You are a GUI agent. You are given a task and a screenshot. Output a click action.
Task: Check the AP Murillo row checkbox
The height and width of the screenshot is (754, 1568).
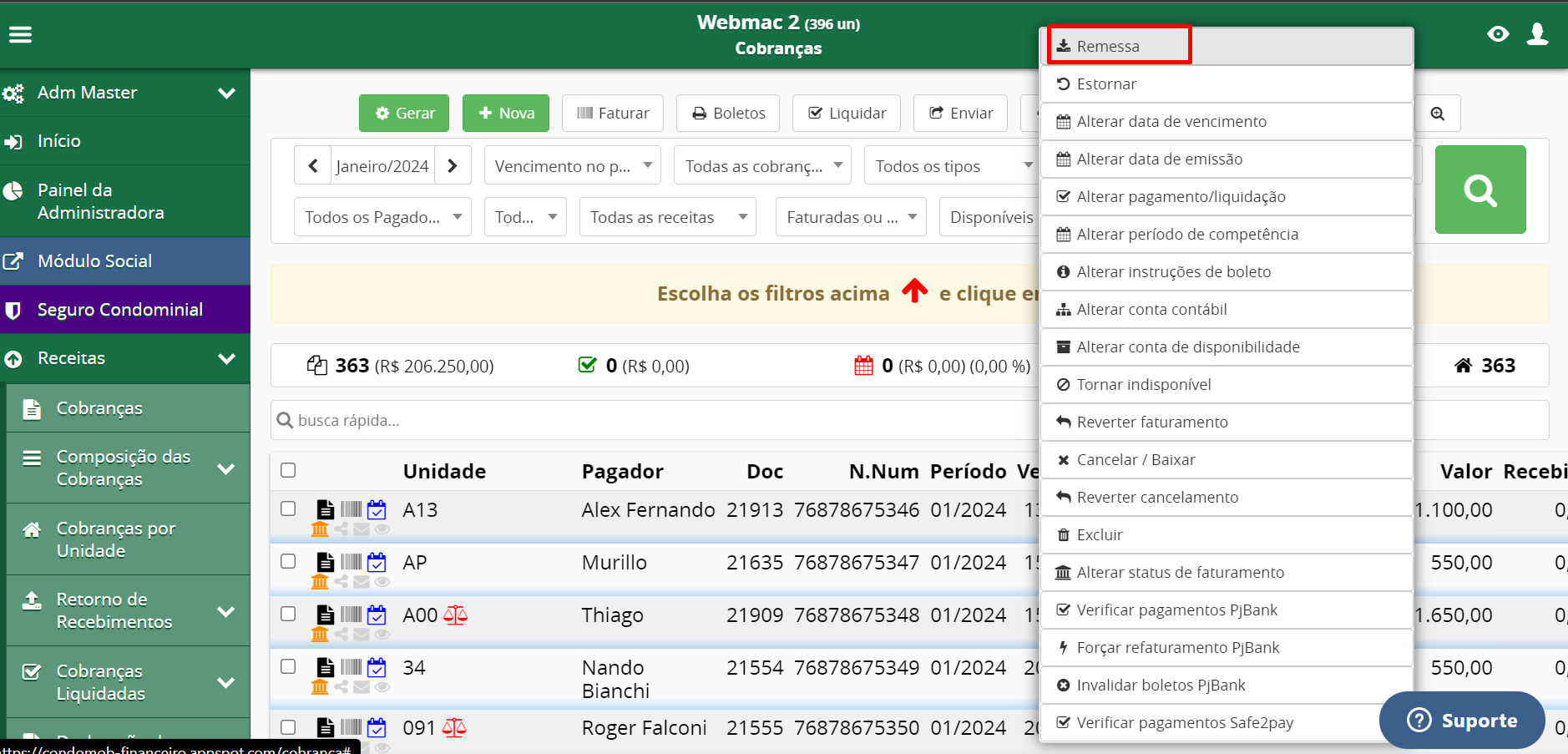point(288,561)
